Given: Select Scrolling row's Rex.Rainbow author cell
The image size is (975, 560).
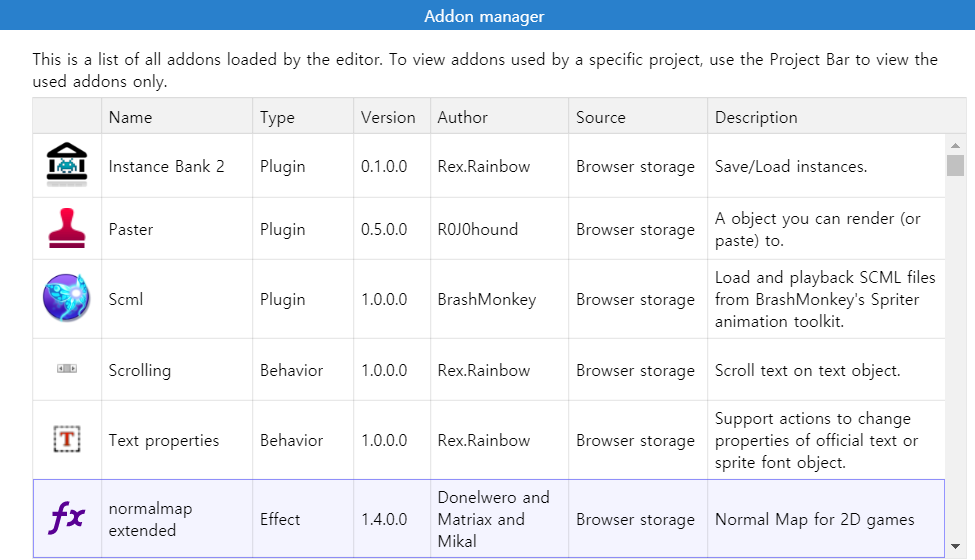Looking at the screenshot, I should (499, 370).
